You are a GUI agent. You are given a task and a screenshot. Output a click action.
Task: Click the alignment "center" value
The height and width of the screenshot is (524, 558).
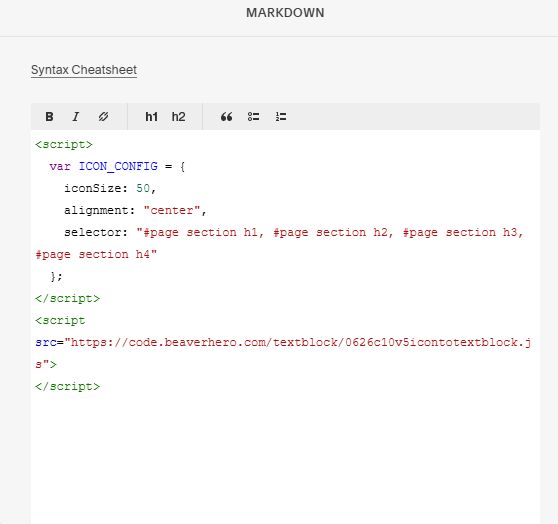point(172,210)
